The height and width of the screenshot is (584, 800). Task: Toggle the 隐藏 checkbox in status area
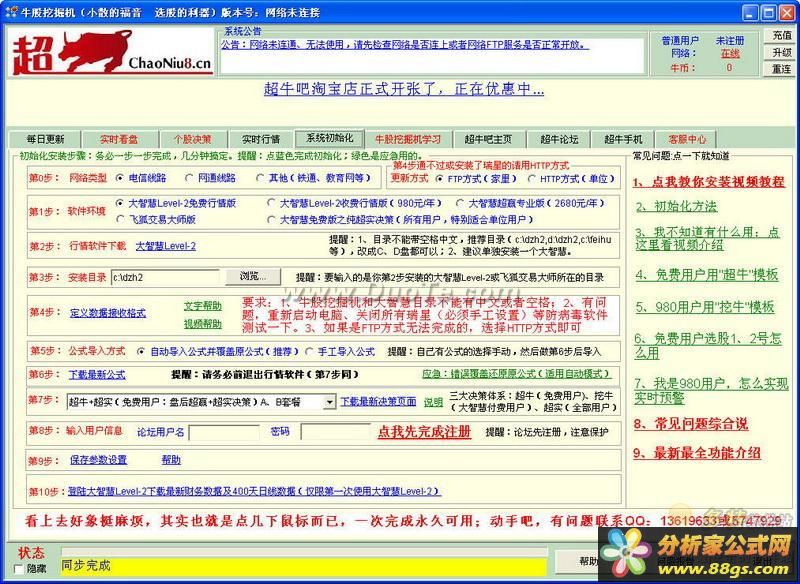[x=19, y=569]
